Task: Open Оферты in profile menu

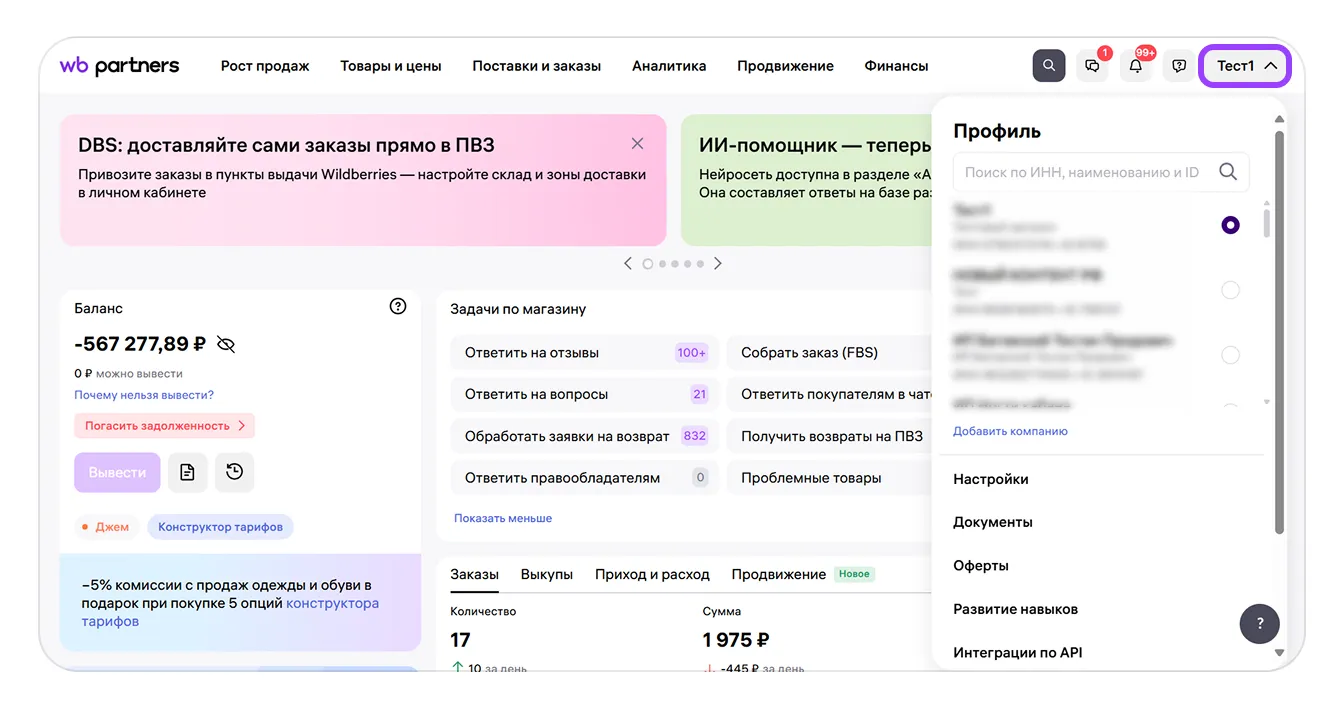Action: [981, 565]
